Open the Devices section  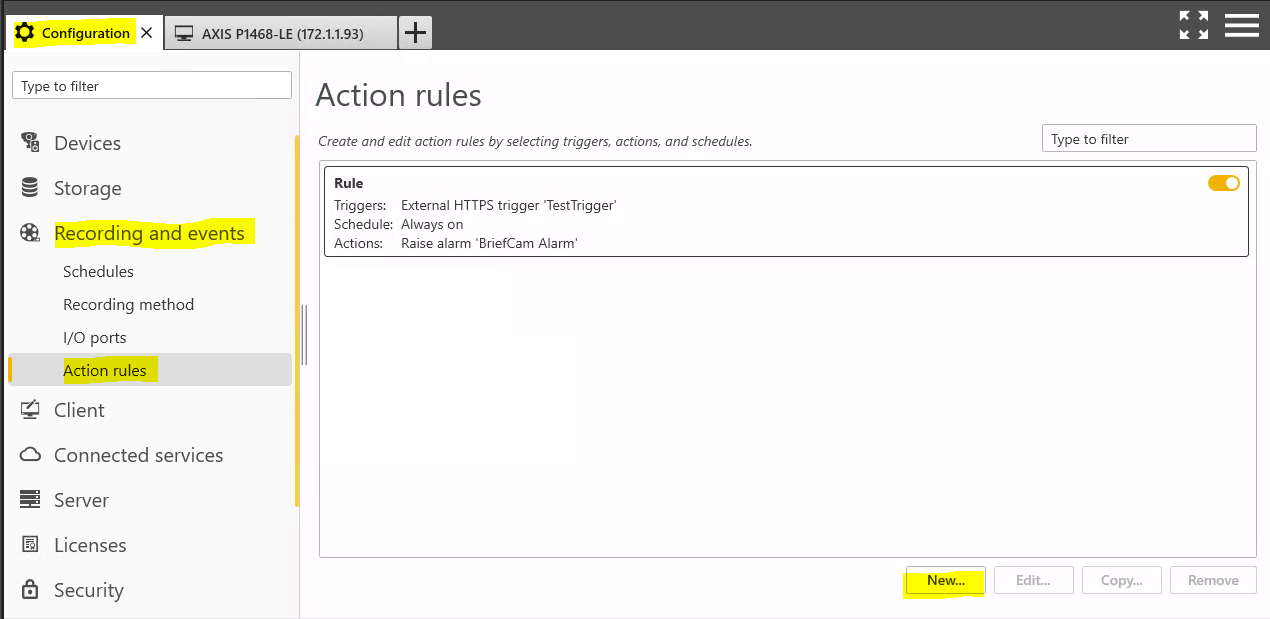[x=87, y=143]
